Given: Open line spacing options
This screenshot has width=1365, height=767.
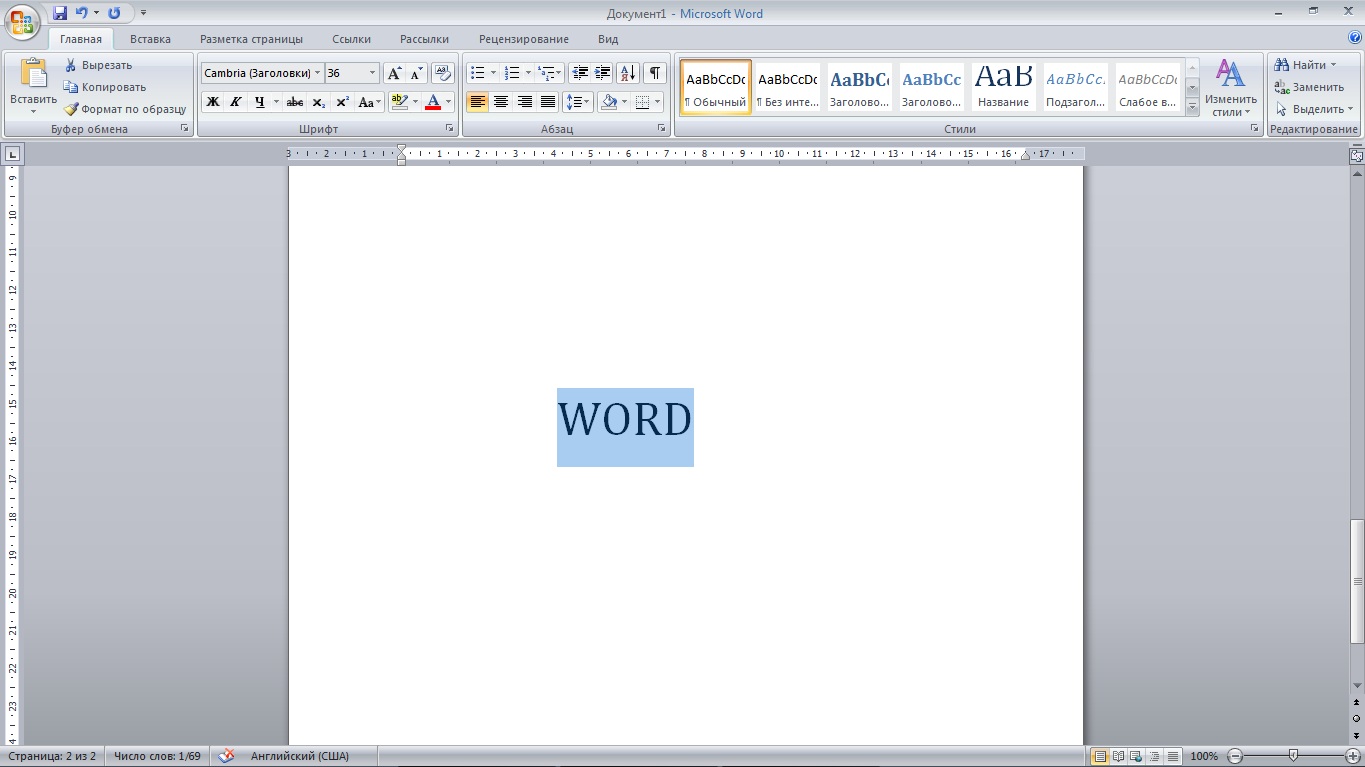Looking at the screenshot, I should 577,102.
